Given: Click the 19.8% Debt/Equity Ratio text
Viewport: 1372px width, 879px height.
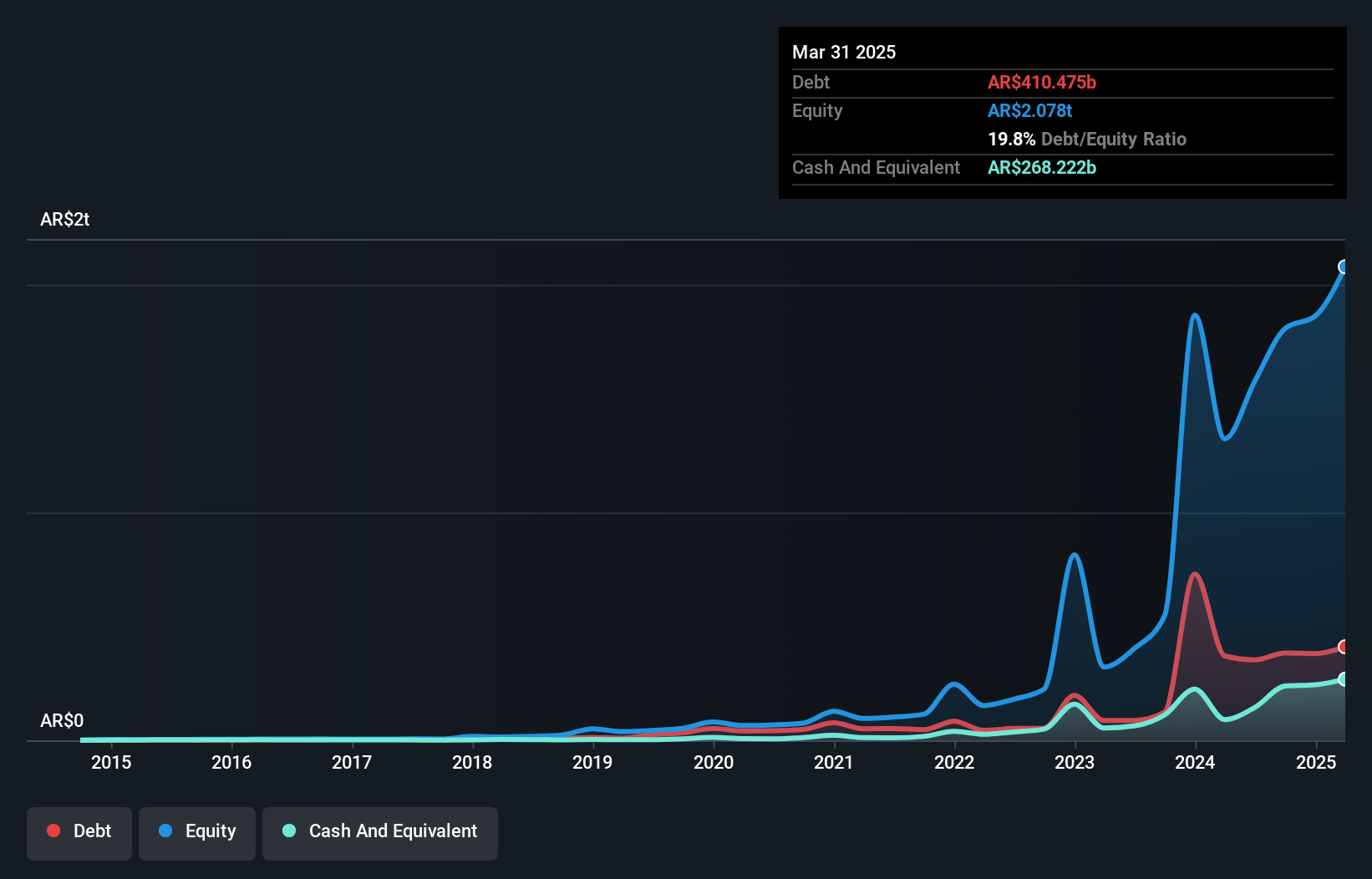Looking at the screenshot, I should point(1087,139).
